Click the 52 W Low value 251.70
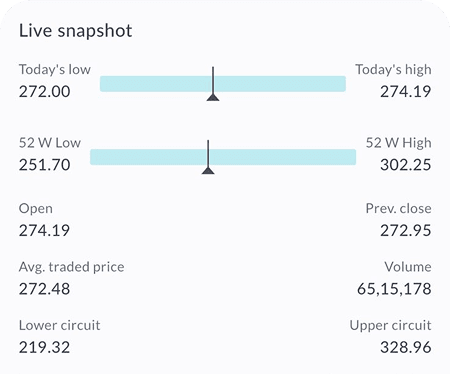 [44, 165]
